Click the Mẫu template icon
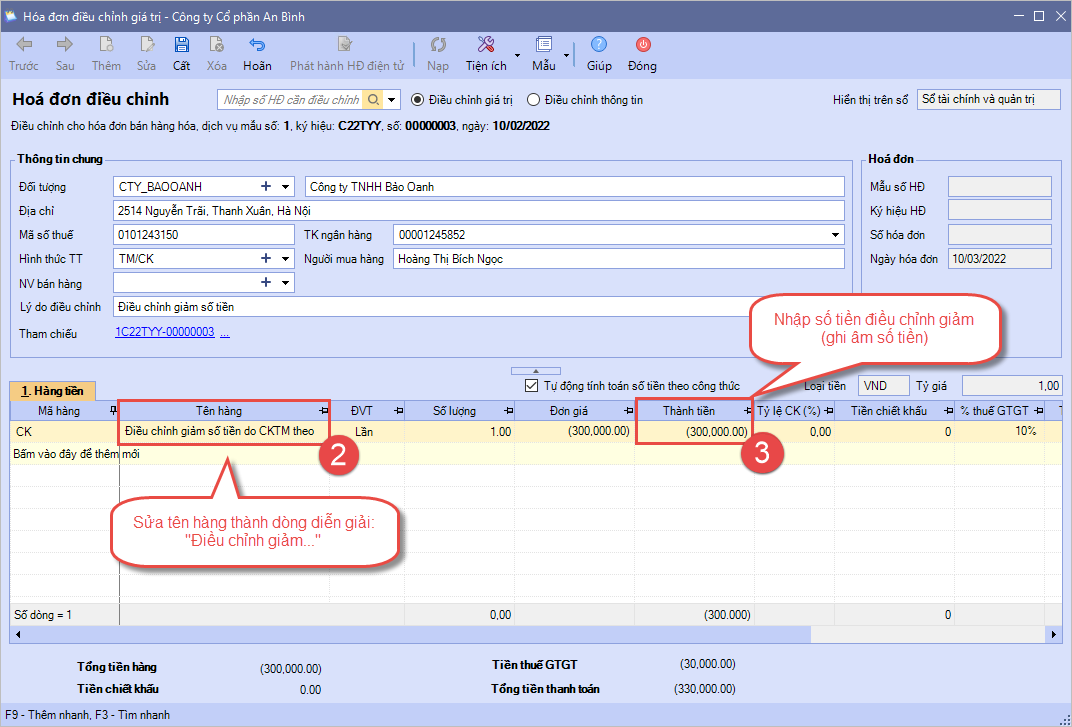 pos(544,45)
